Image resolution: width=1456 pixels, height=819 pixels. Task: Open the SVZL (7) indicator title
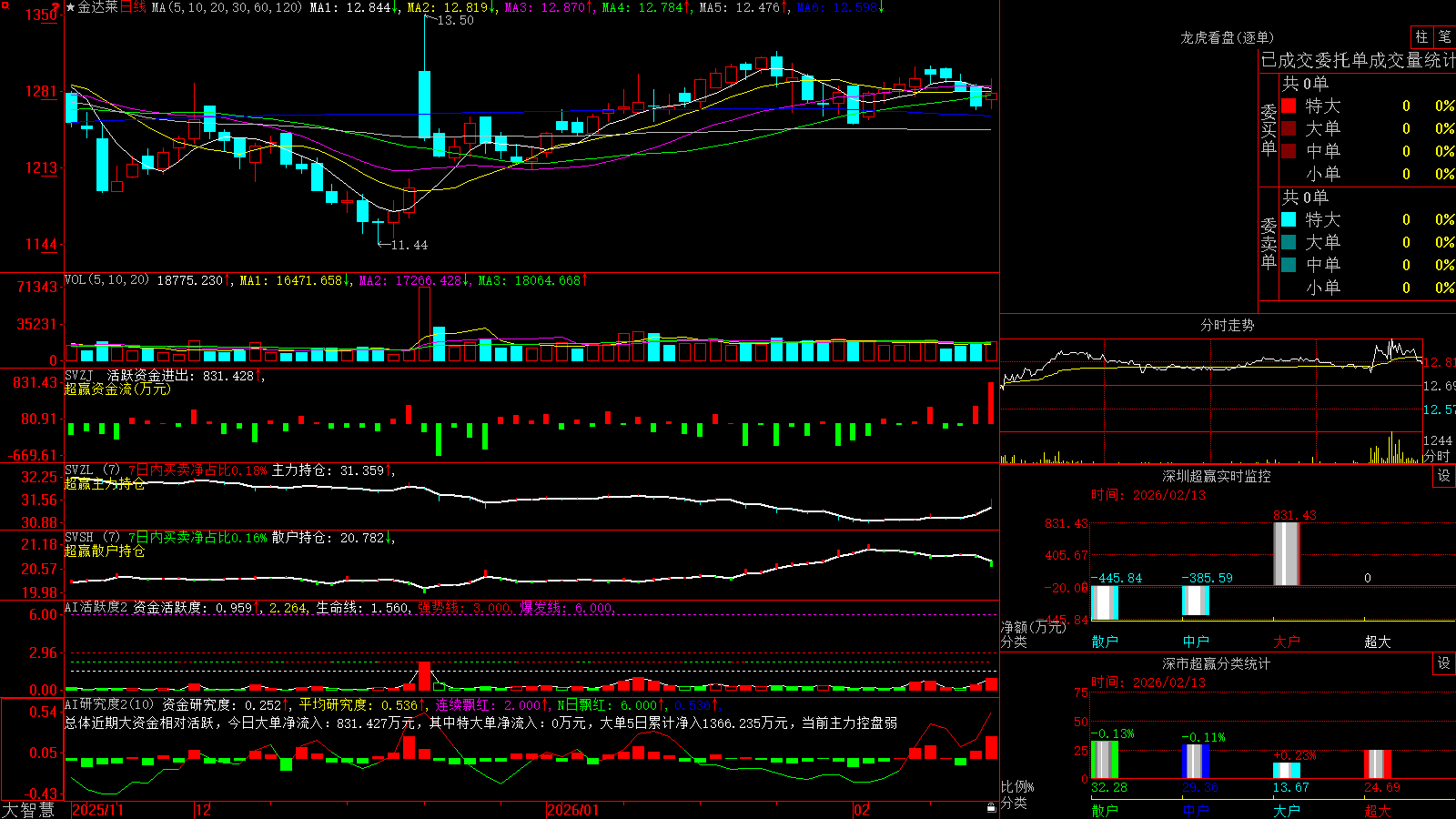92,470
